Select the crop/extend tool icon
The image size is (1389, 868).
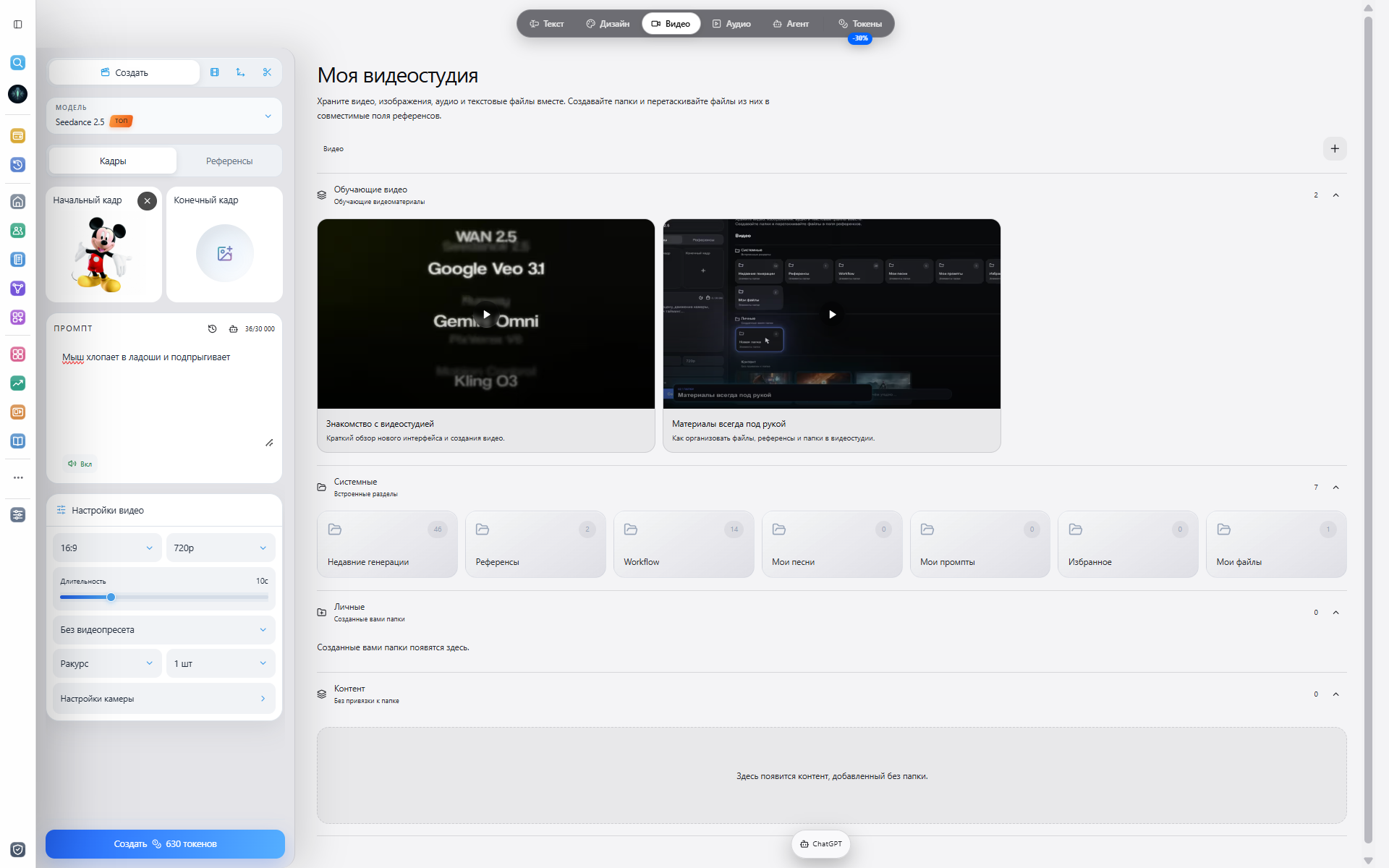click(241, 72)
